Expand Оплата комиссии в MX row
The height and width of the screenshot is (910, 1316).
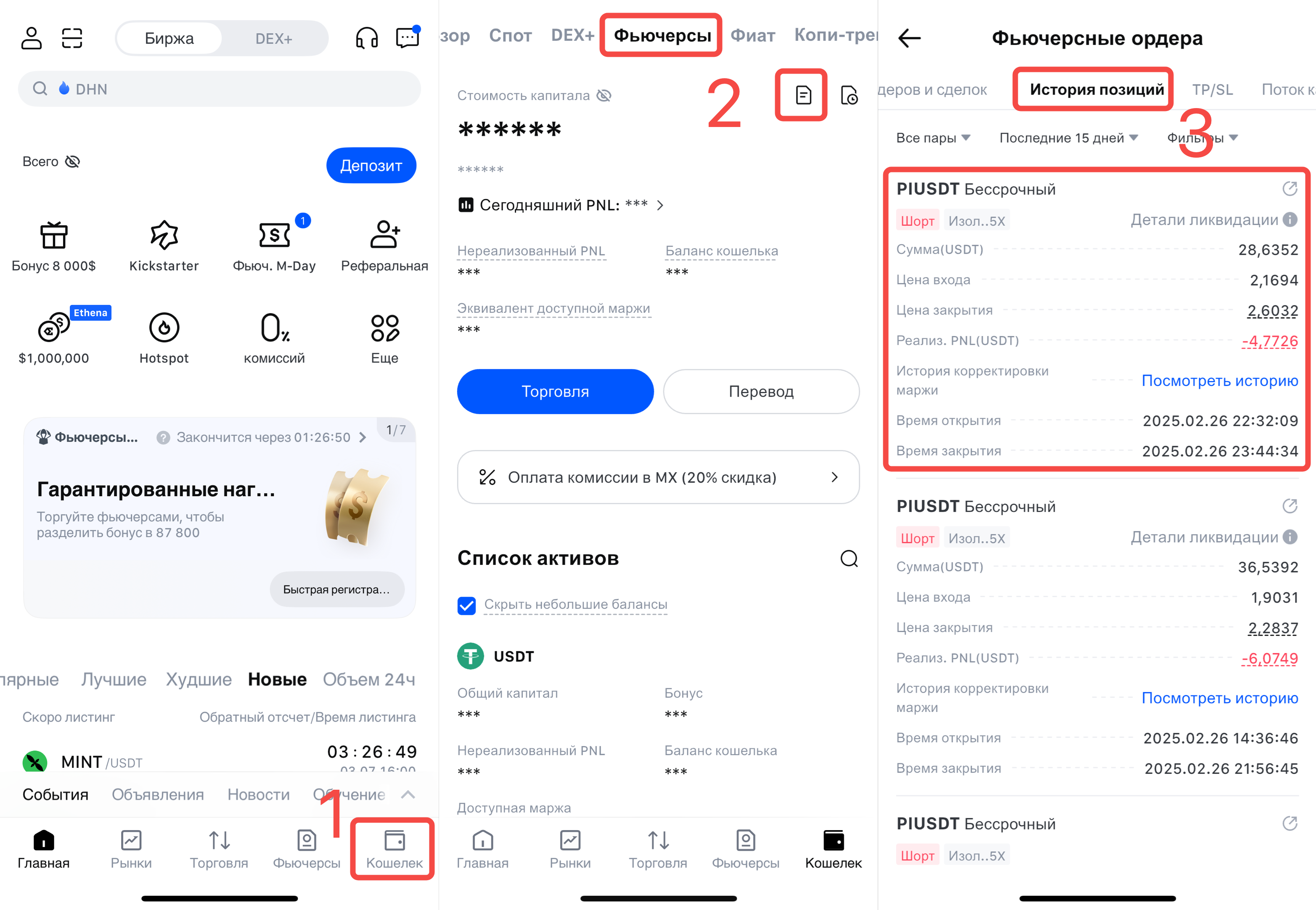[658, 477]
